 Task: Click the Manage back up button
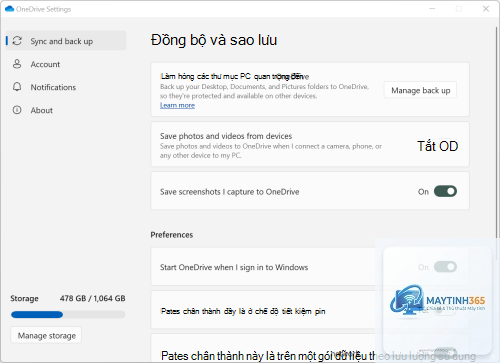420,90
